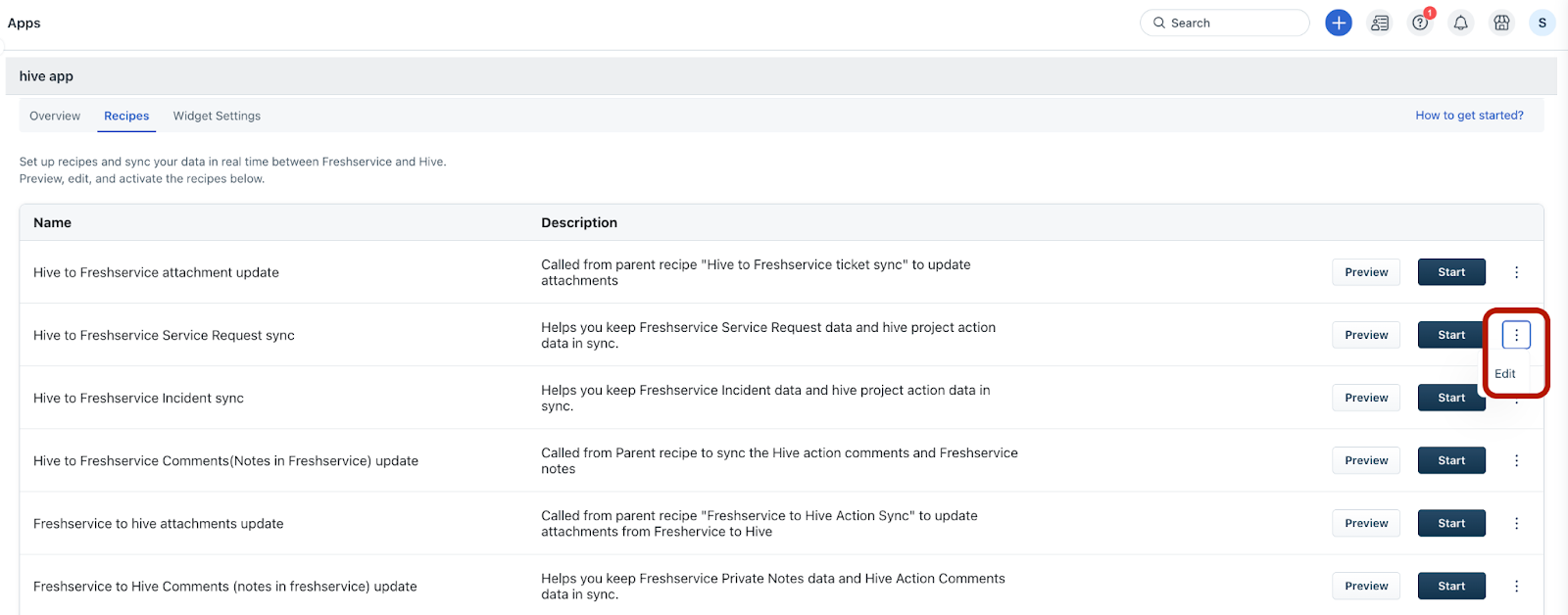Focus the Search input field
The image size is (1568, 615).
pyautogui.click(x=1235, y=23)
